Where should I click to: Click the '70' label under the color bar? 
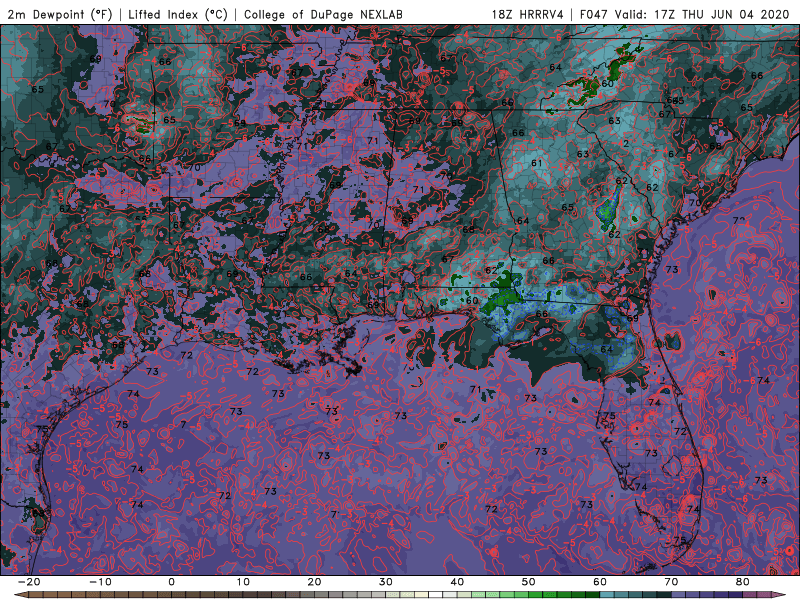(x=671, y=582)
